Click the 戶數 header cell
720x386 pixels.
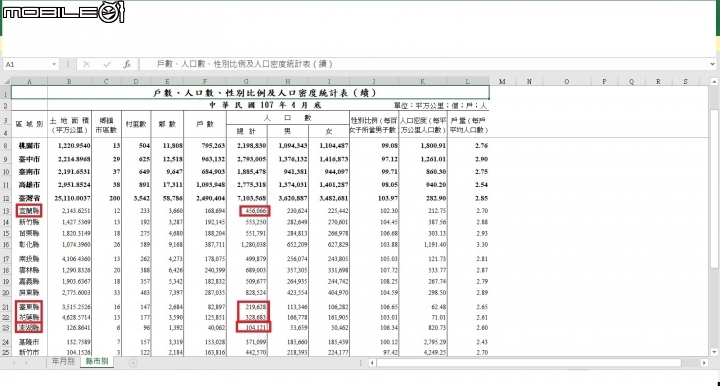click(205, 124)
